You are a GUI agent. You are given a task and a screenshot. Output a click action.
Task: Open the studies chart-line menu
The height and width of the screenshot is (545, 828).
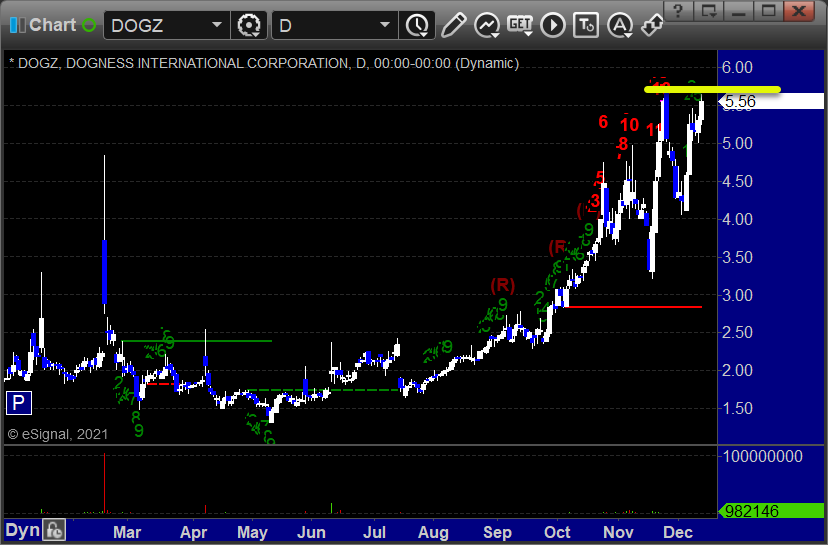pos(487,25)
